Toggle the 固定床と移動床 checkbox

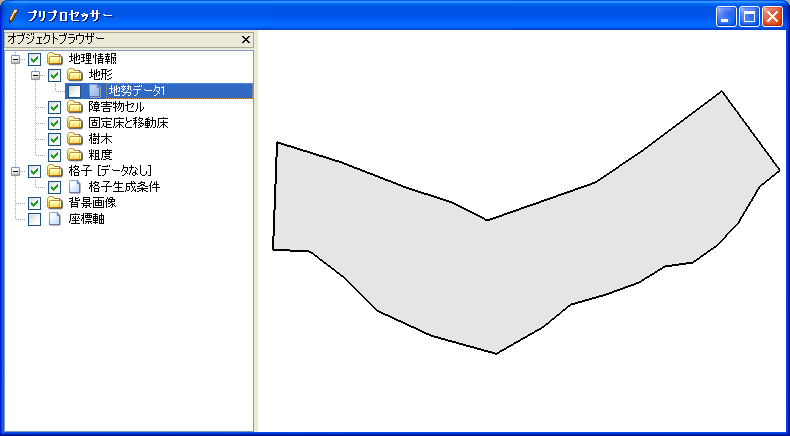pos(54,123)
